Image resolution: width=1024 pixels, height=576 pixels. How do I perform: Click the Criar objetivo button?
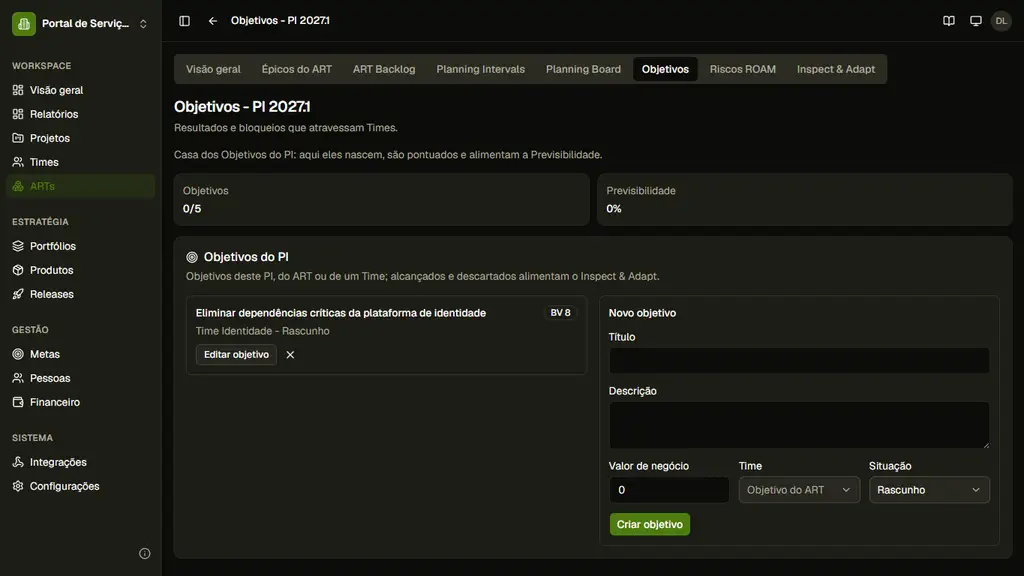(x=650, y=524)
